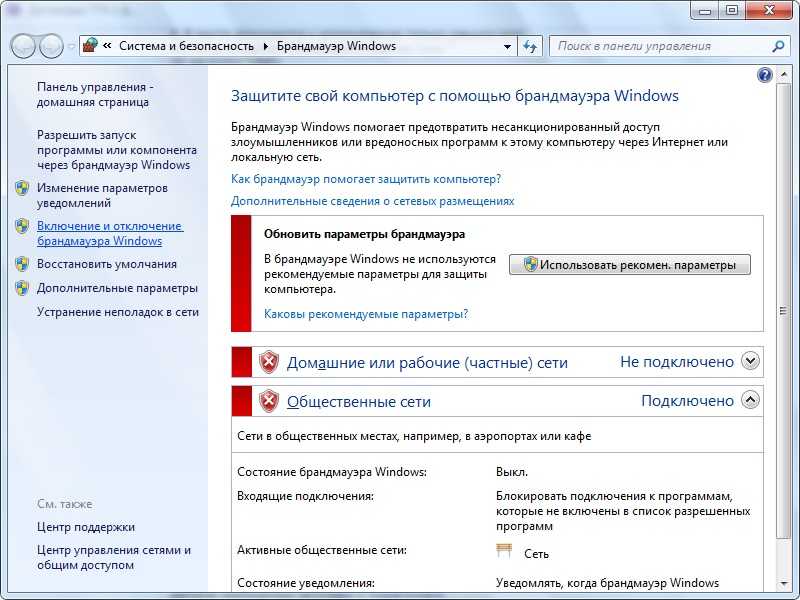Open 'Панель управления - домашняя страница'
This screenshot has width=800, height=600.
point(95,94)
